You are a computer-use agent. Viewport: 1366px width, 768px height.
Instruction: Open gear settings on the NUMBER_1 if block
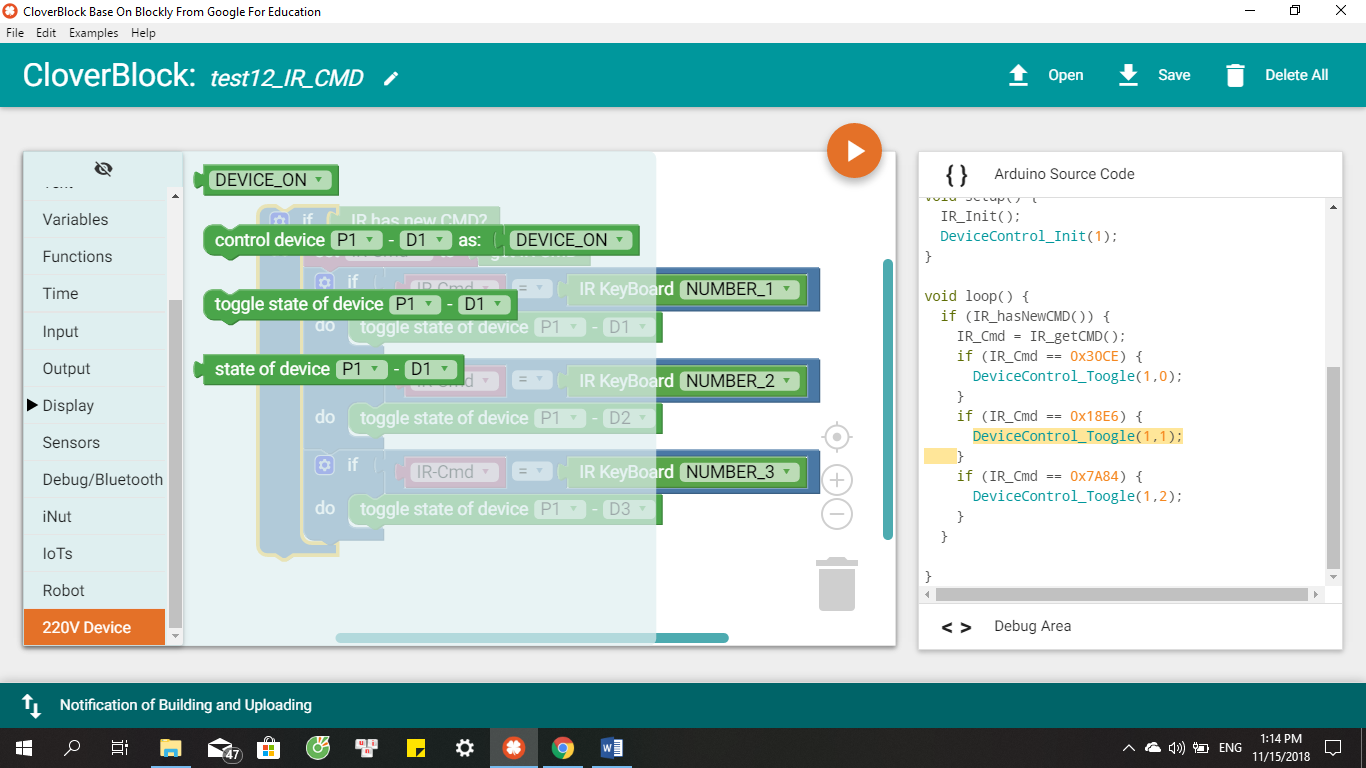(324, 282)
